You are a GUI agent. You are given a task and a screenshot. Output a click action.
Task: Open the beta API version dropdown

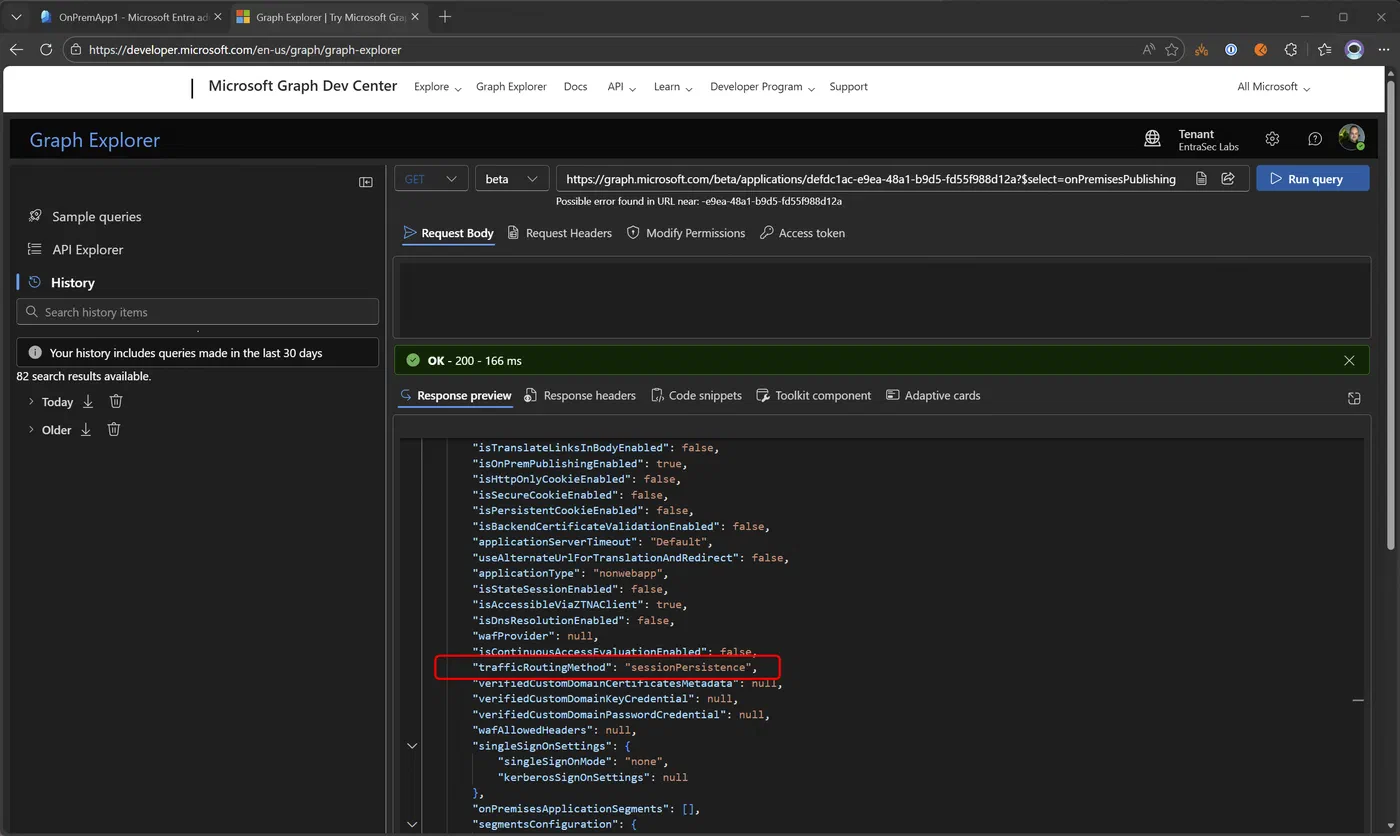[512, 179]
